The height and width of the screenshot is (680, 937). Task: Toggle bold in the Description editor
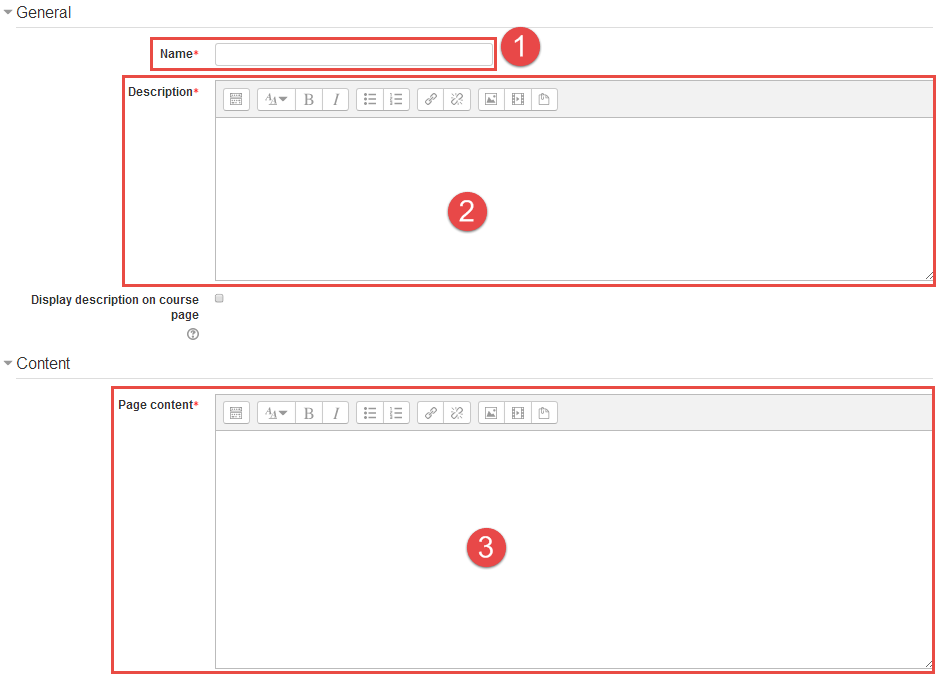point(309,99)
